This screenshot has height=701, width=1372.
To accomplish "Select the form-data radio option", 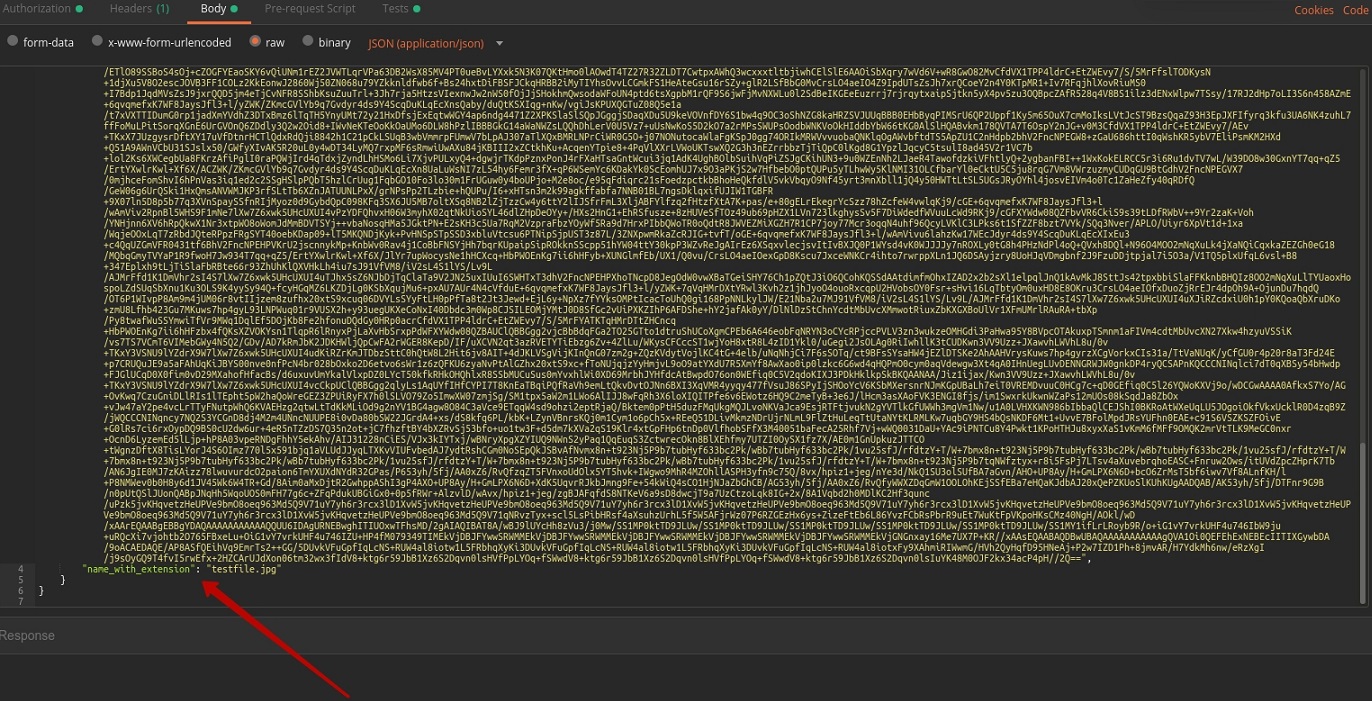I will (12, 43).
